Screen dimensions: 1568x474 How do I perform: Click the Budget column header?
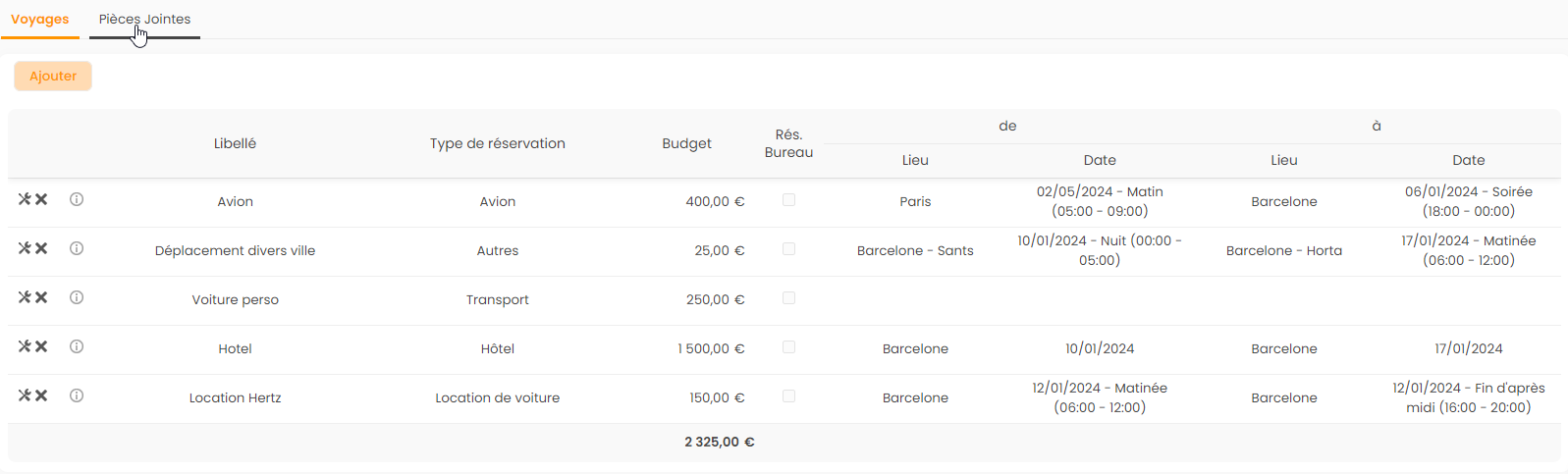point(686,143)
